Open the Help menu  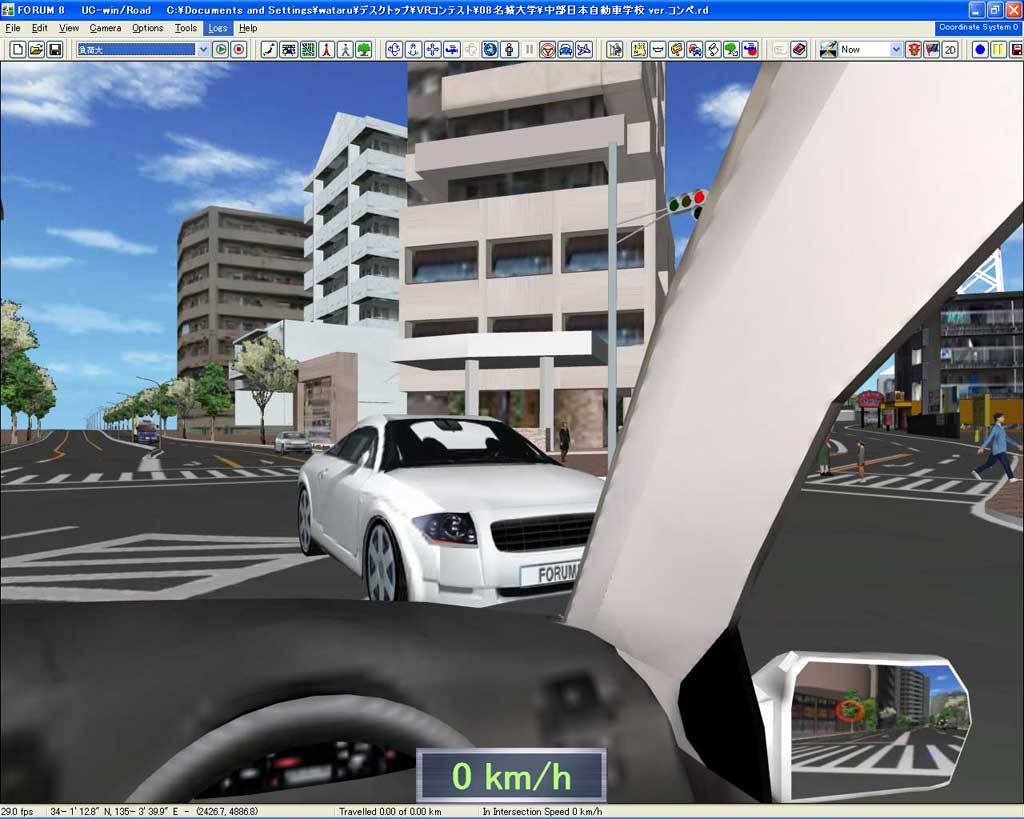click(248, 28)
